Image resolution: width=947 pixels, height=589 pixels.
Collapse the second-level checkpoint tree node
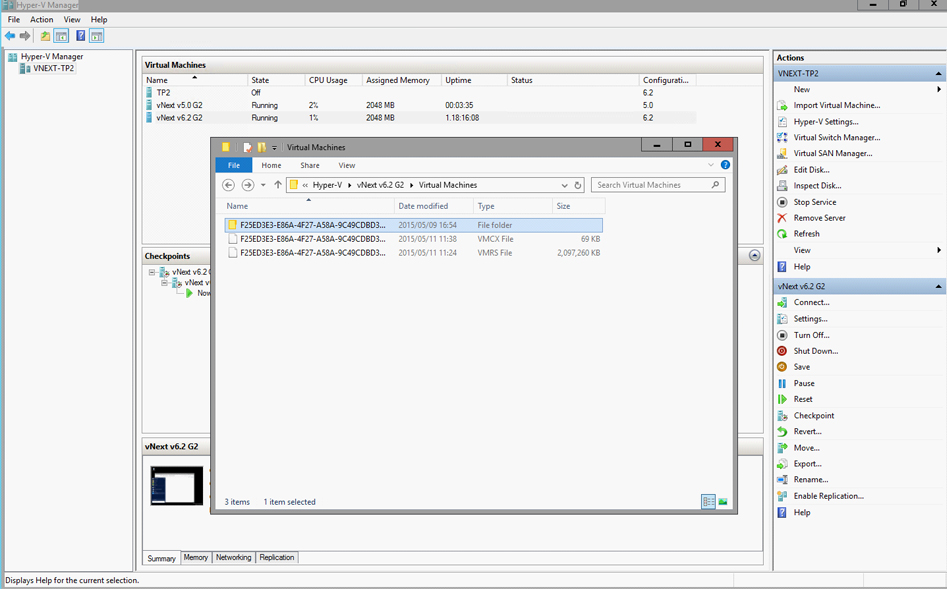pos(164,283)
